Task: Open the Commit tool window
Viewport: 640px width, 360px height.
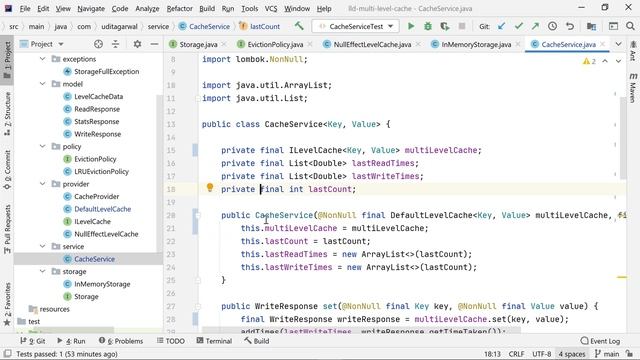Action: tap(7, 170)
